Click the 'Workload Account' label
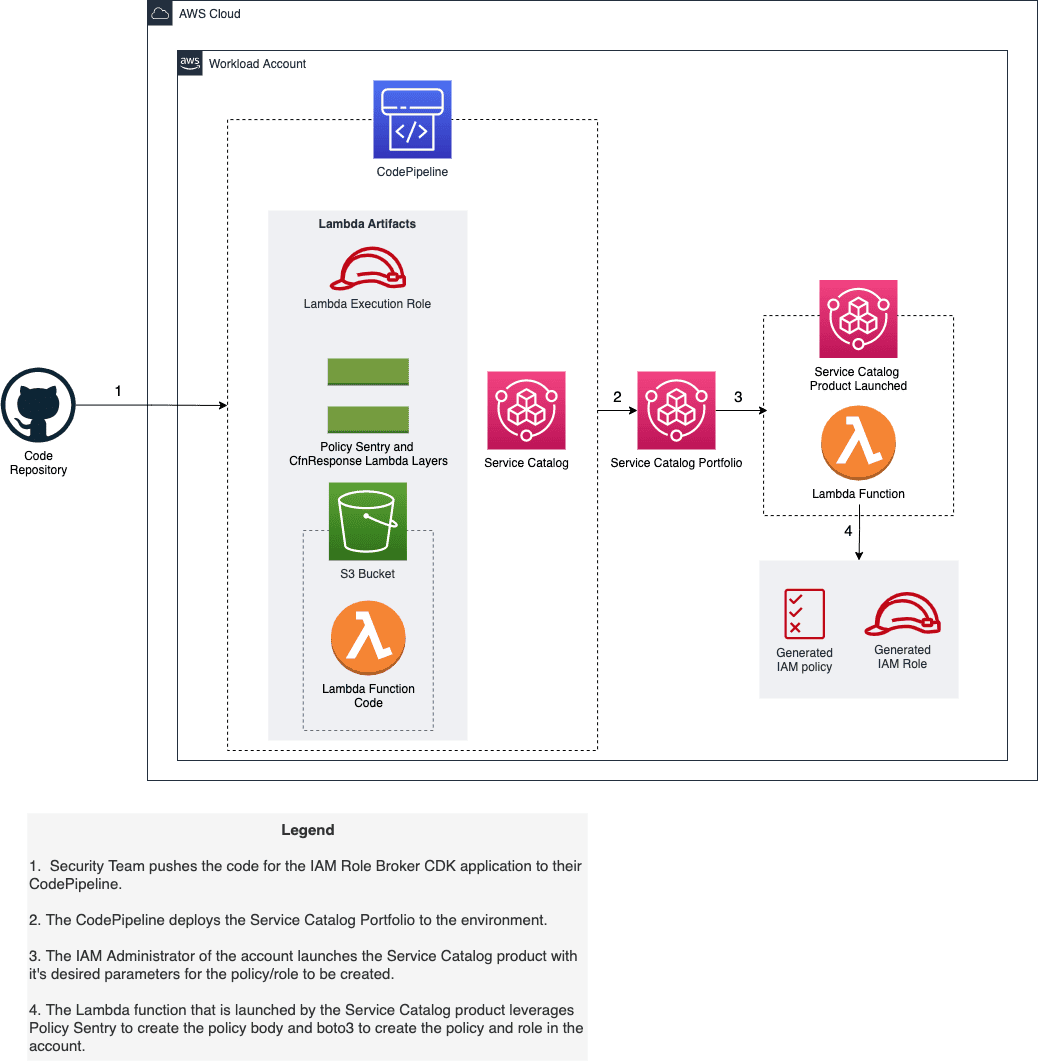1038x1061 pixels. 257,64
